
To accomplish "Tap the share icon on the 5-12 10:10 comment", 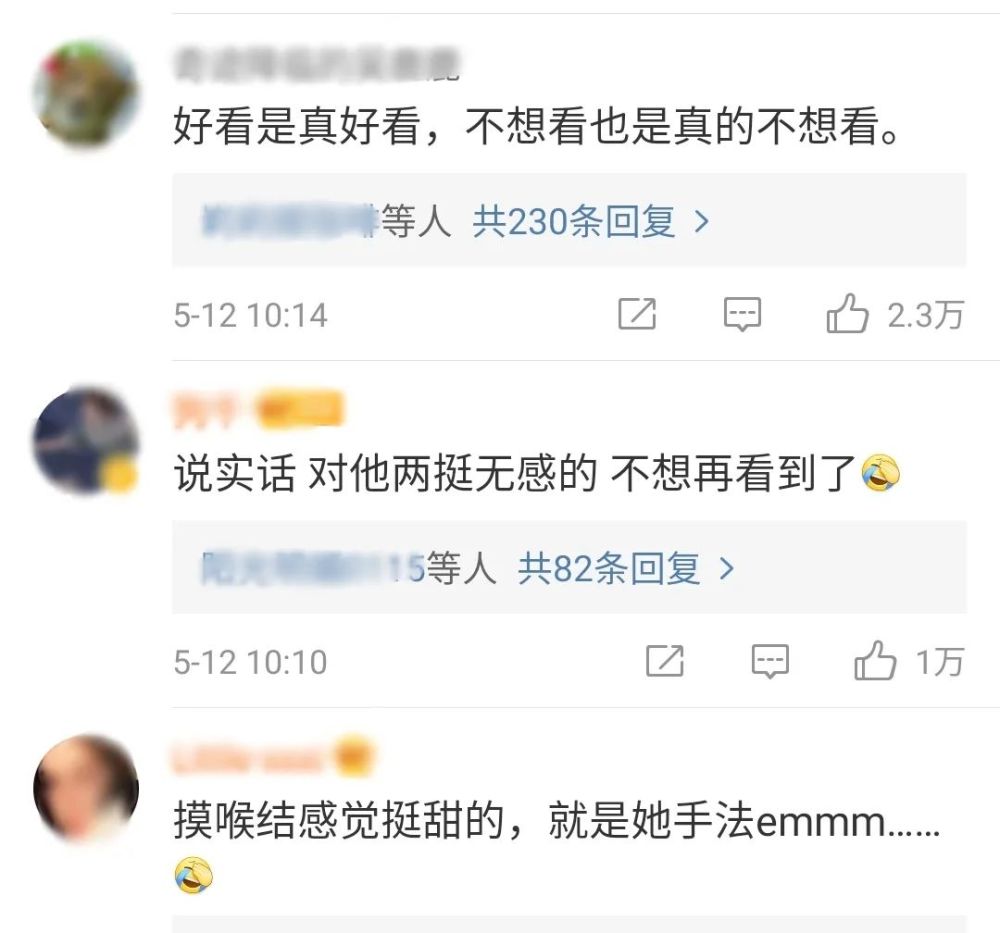I will pyautogui.click(x=665, y=661).
